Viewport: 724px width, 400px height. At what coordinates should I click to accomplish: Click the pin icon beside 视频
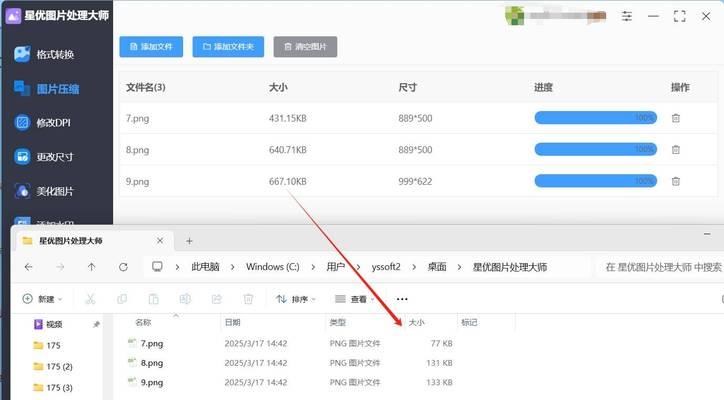click(x=96, y=325)
